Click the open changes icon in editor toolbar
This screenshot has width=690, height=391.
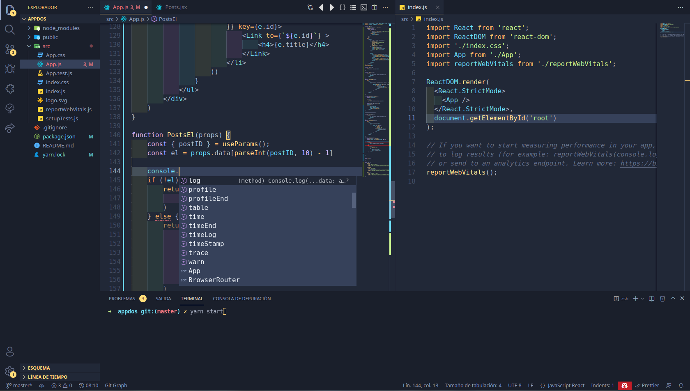[310, 7]
